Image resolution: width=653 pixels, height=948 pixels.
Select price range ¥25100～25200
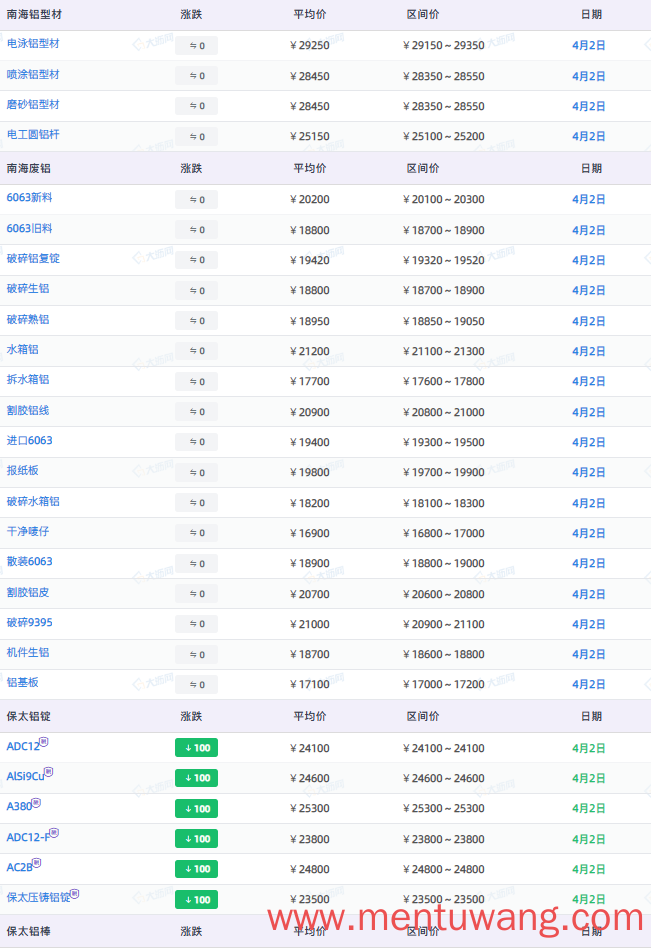[x=444, y=137]
